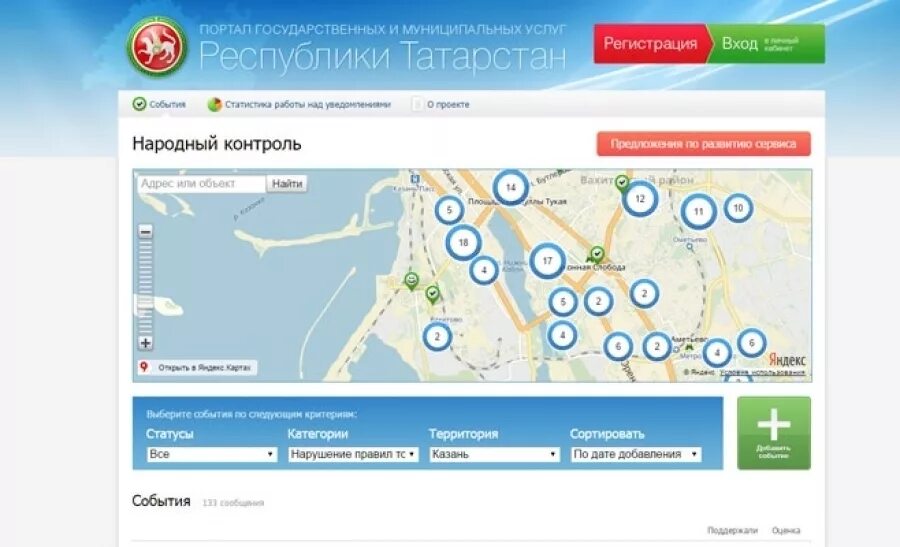Click the red Регистрация button
The height and width of the screenshot is (547, 900).
pyautogui.click(x=650, y=44)
